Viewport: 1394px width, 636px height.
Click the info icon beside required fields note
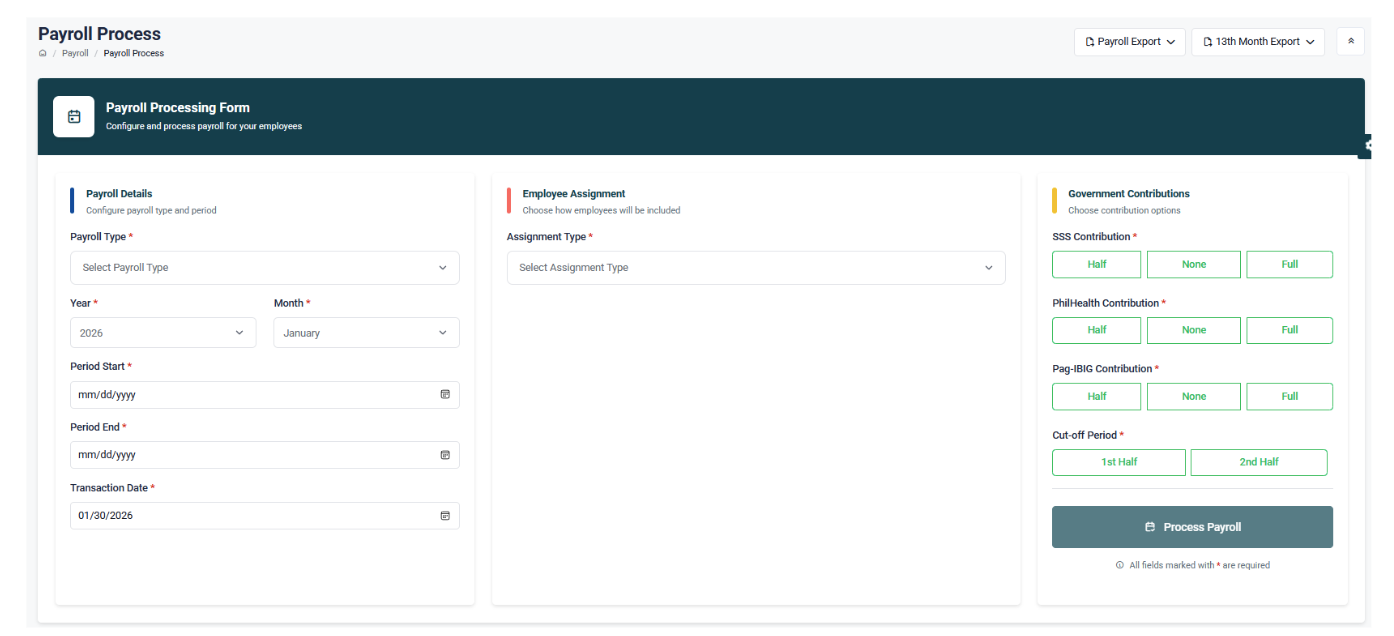(1120, 565)
